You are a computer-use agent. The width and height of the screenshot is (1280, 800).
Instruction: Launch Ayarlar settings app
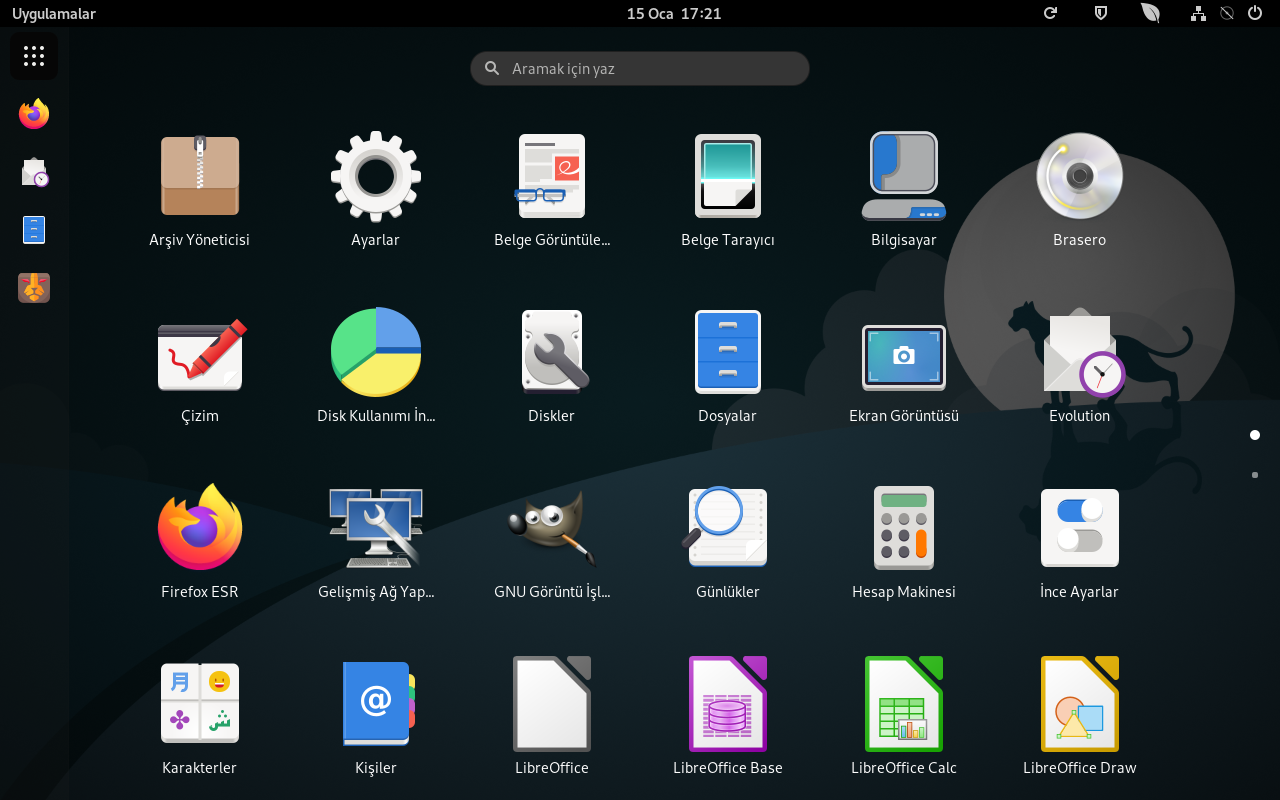click(376, 176)
